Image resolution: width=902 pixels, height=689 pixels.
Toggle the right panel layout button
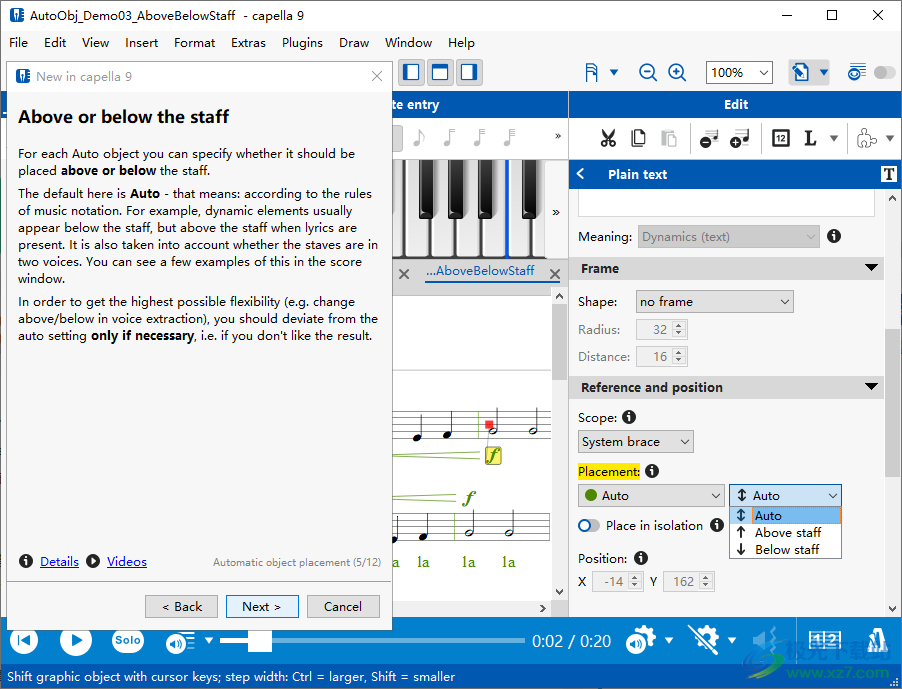[x=469, y=72]
